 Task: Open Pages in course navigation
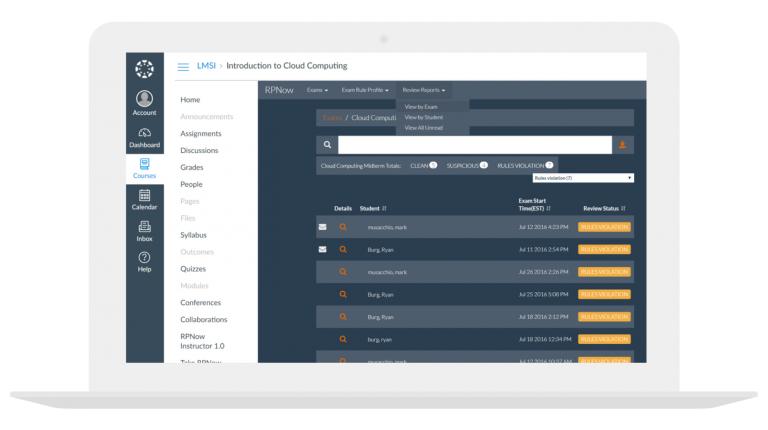190,201
